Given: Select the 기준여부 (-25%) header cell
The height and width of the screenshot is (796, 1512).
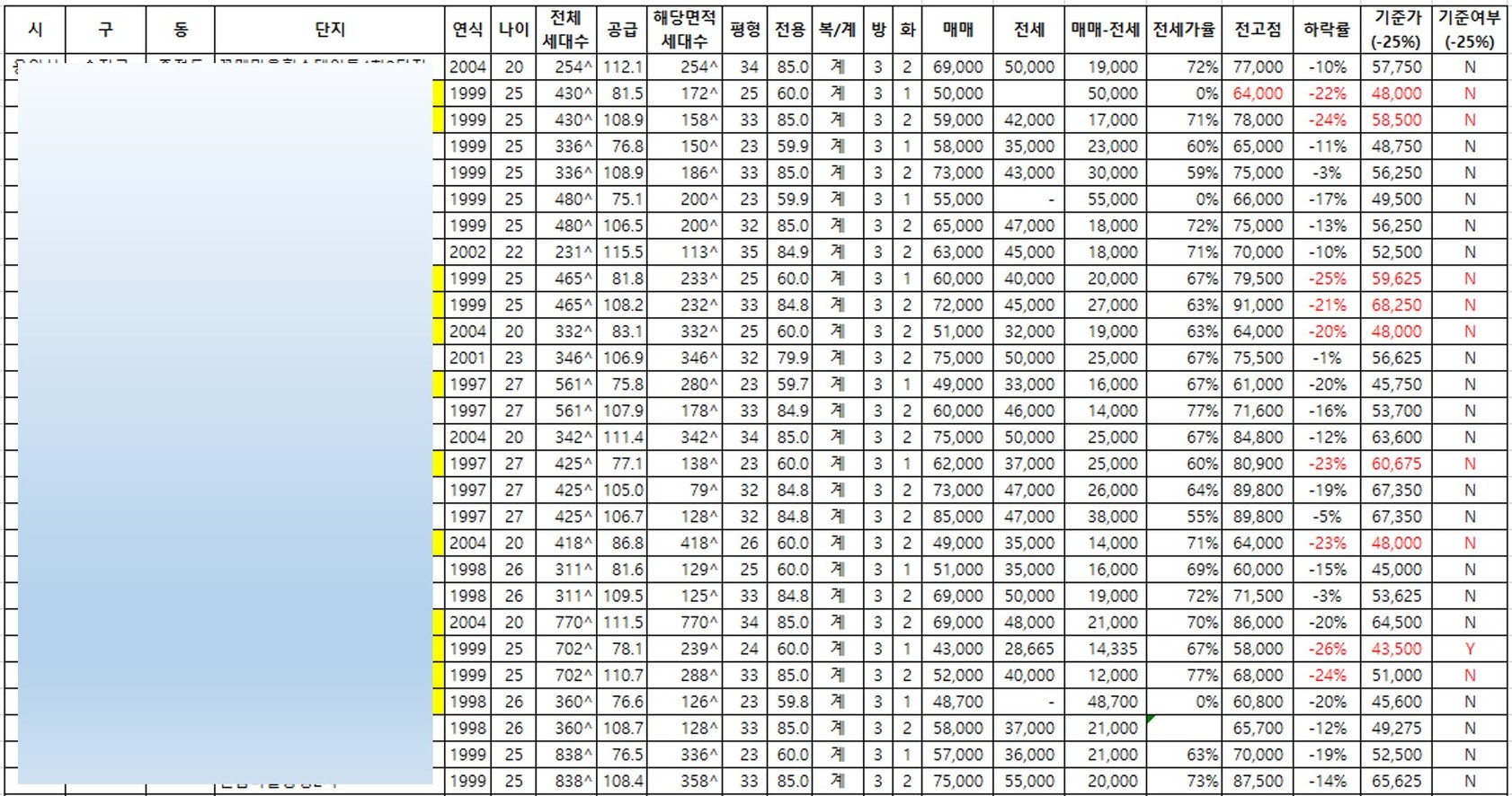Looking at the screenshot, I should point(1470,30).
